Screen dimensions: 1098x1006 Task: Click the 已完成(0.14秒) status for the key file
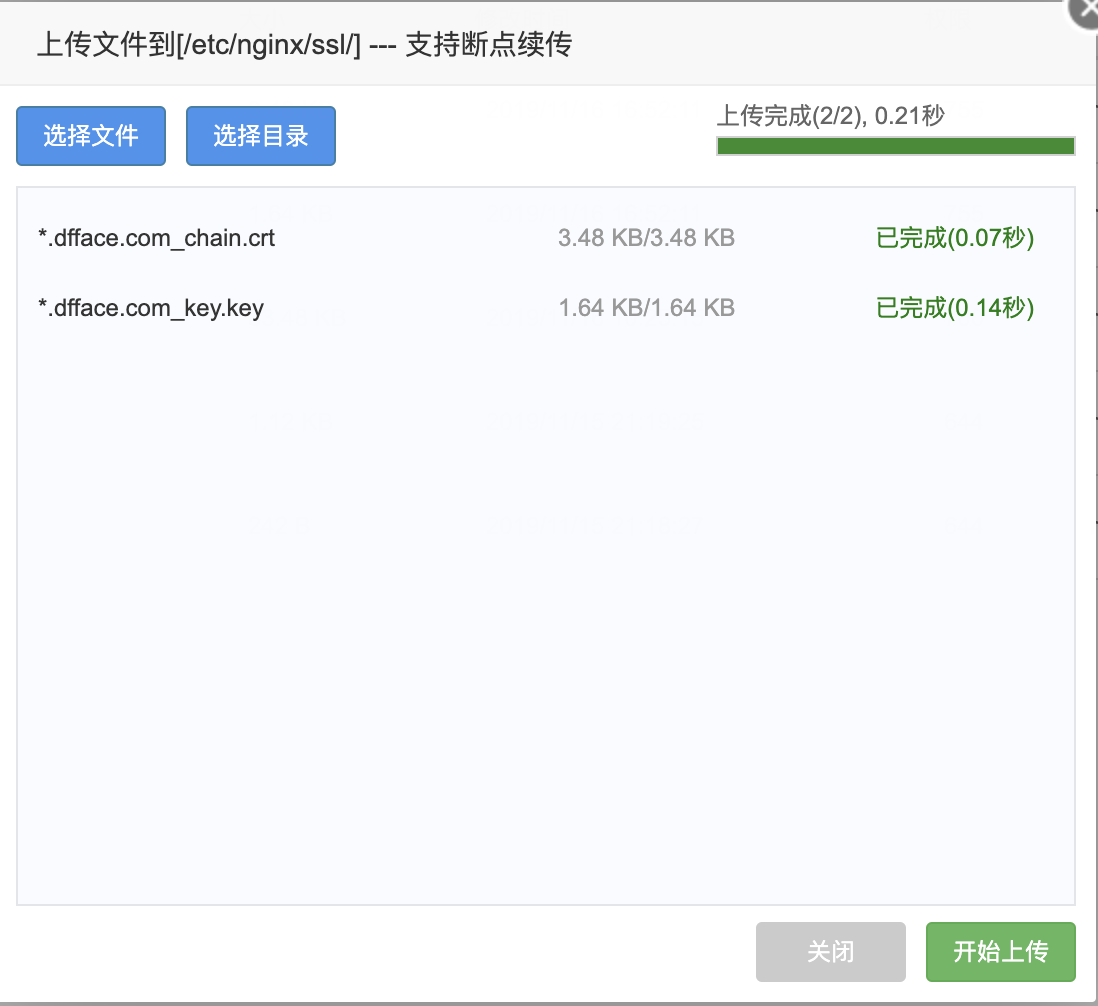(x=954, y=308)
